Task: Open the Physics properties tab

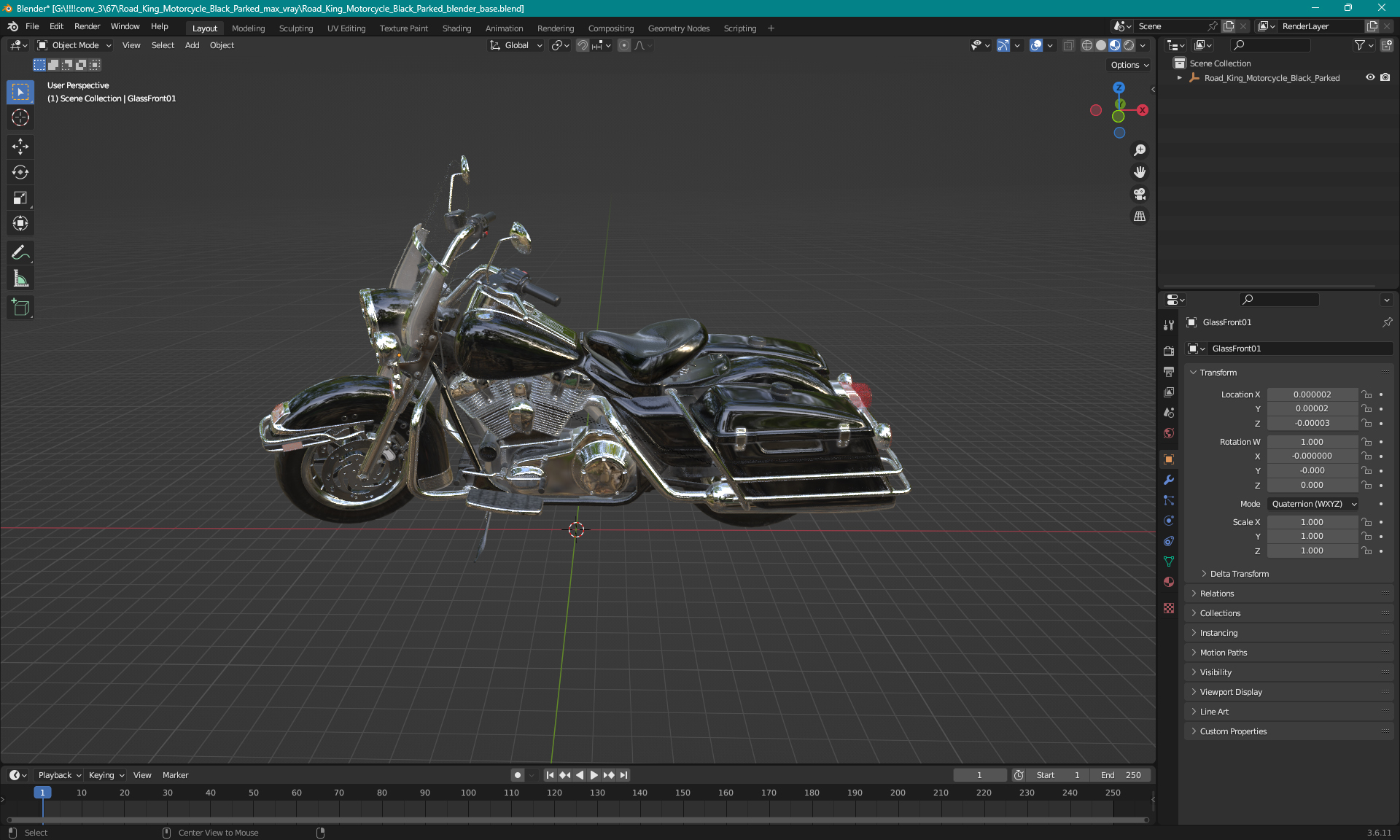Action: (x=1169, y=521)
